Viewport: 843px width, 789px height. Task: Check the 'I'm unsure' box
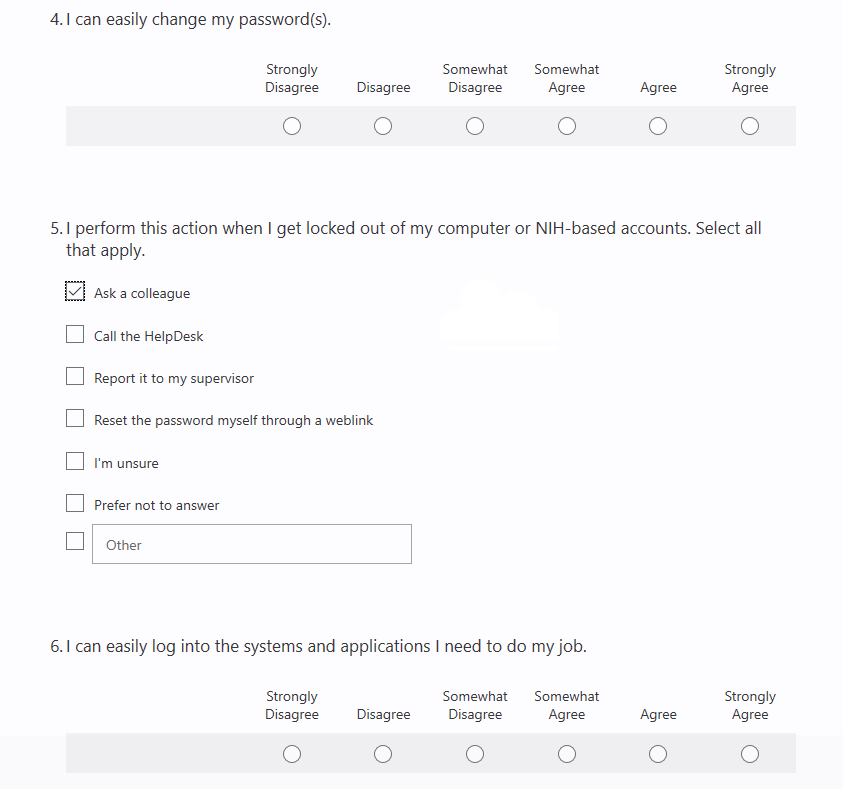[75, 461]
